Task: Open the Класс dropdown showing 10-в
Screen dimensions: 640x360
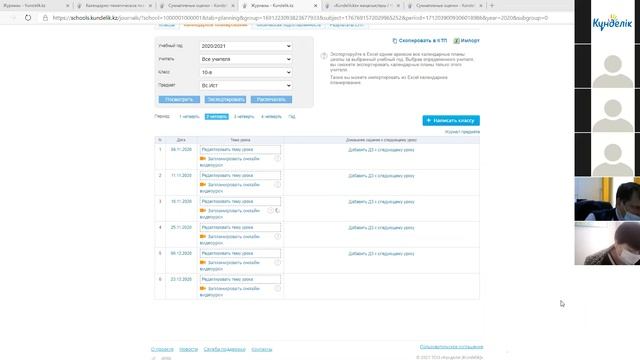Action: point(246,72)
